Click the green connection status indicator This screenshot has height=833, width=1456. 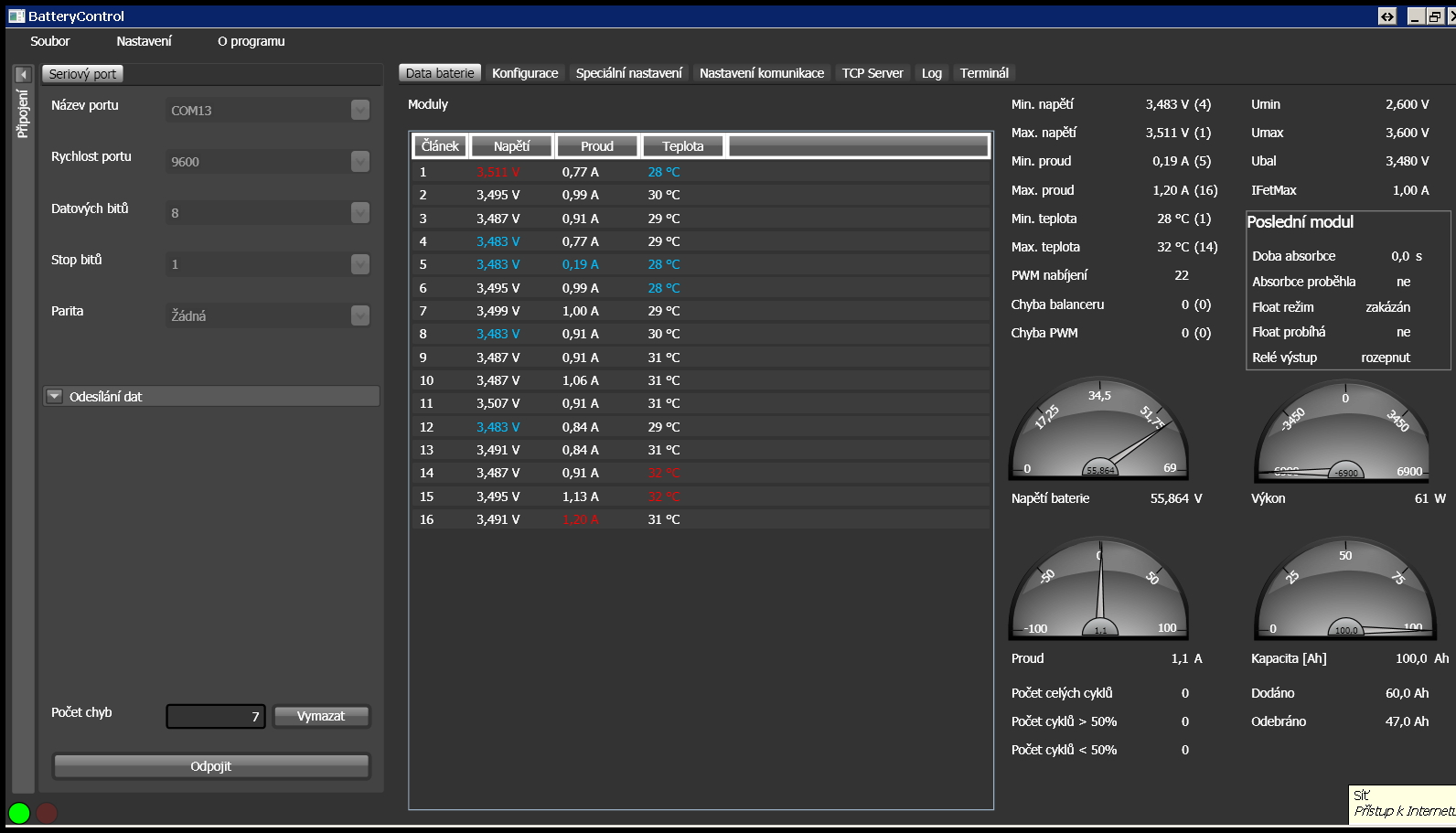click(19, 812)
